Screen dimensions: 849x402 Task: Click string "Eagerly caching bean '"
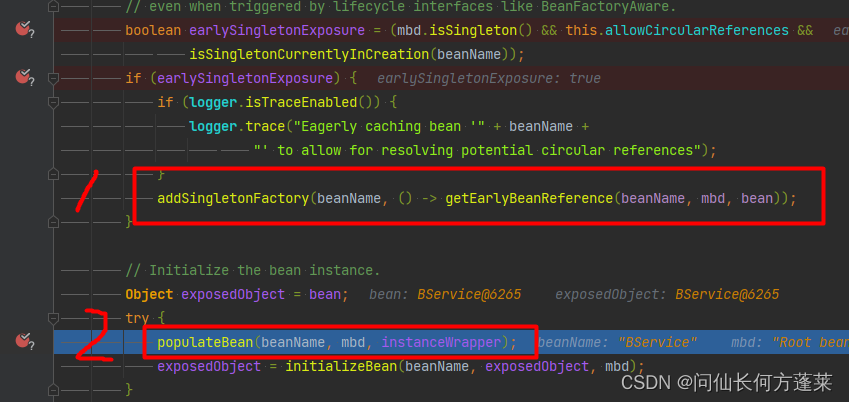[388, 126]
